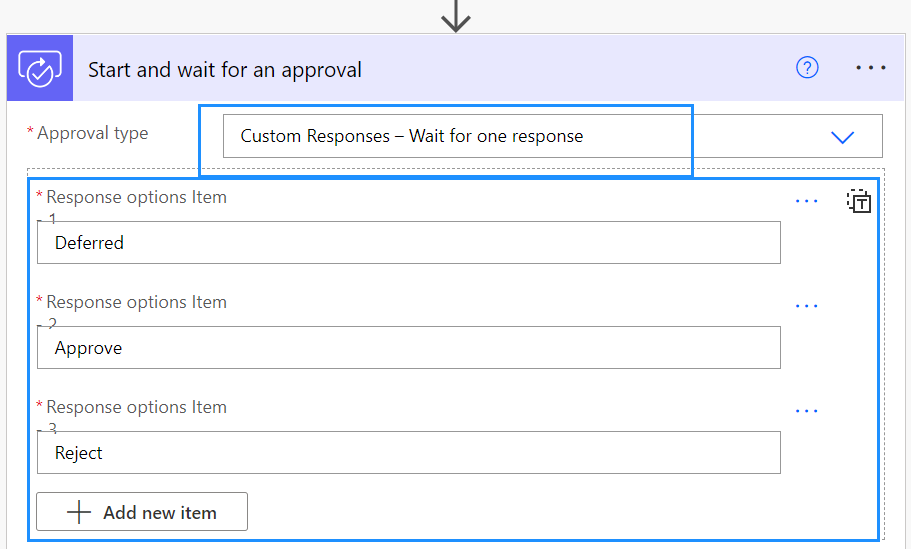This screenshot has height=549, width=911.
Task: Open help for approval action
Action: click(807, 68)
